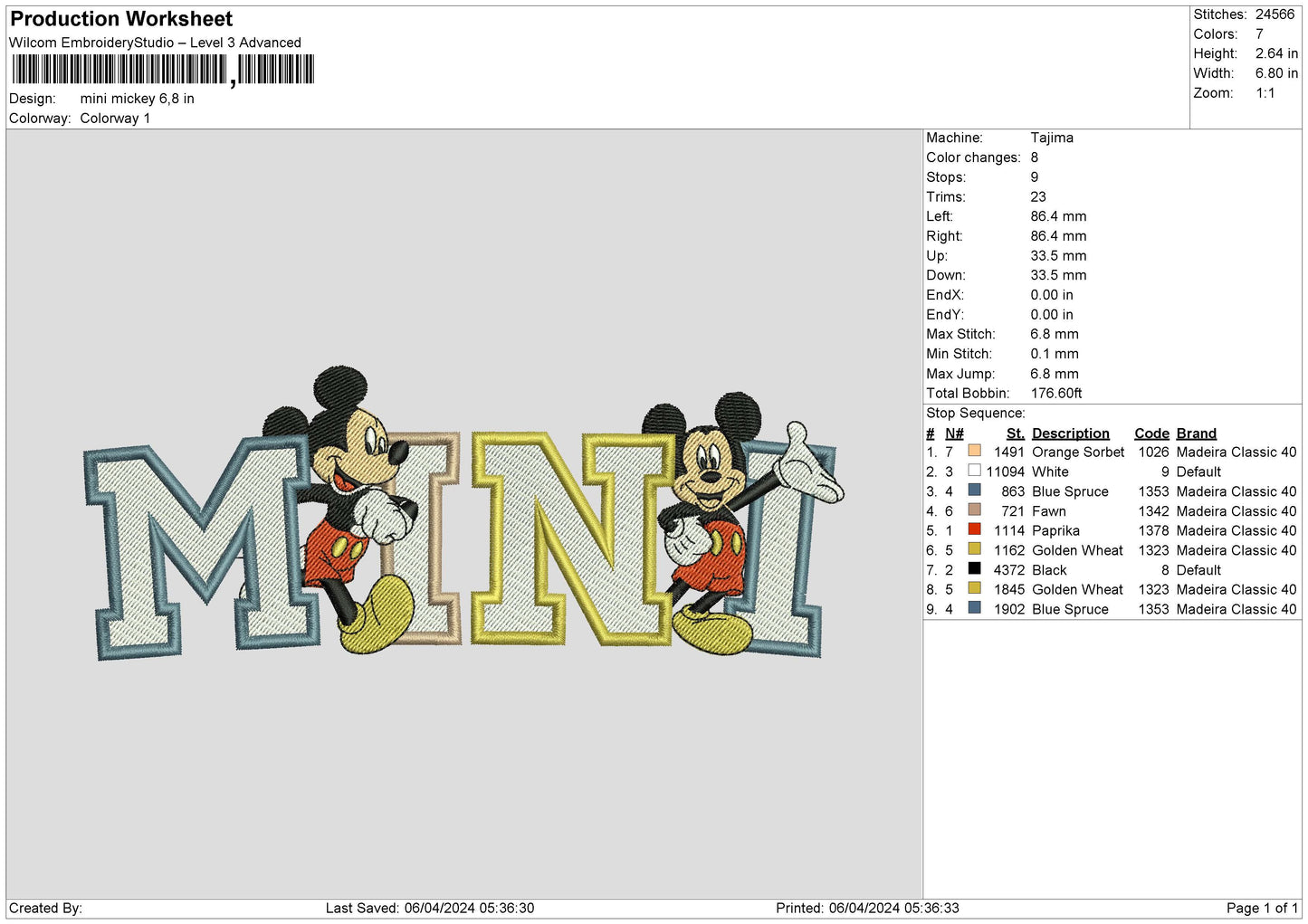Click code 1378 in the Paprika row
The width and height of the screenshot is (1308, 924).
(x=1153, y=530)
